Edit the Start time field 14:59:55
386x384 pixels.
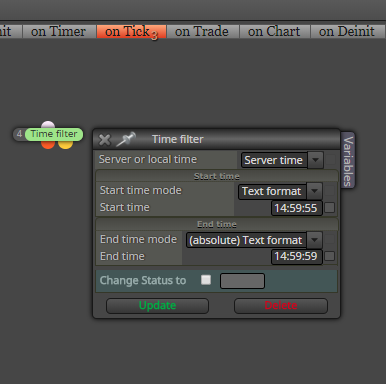point(297,208)
